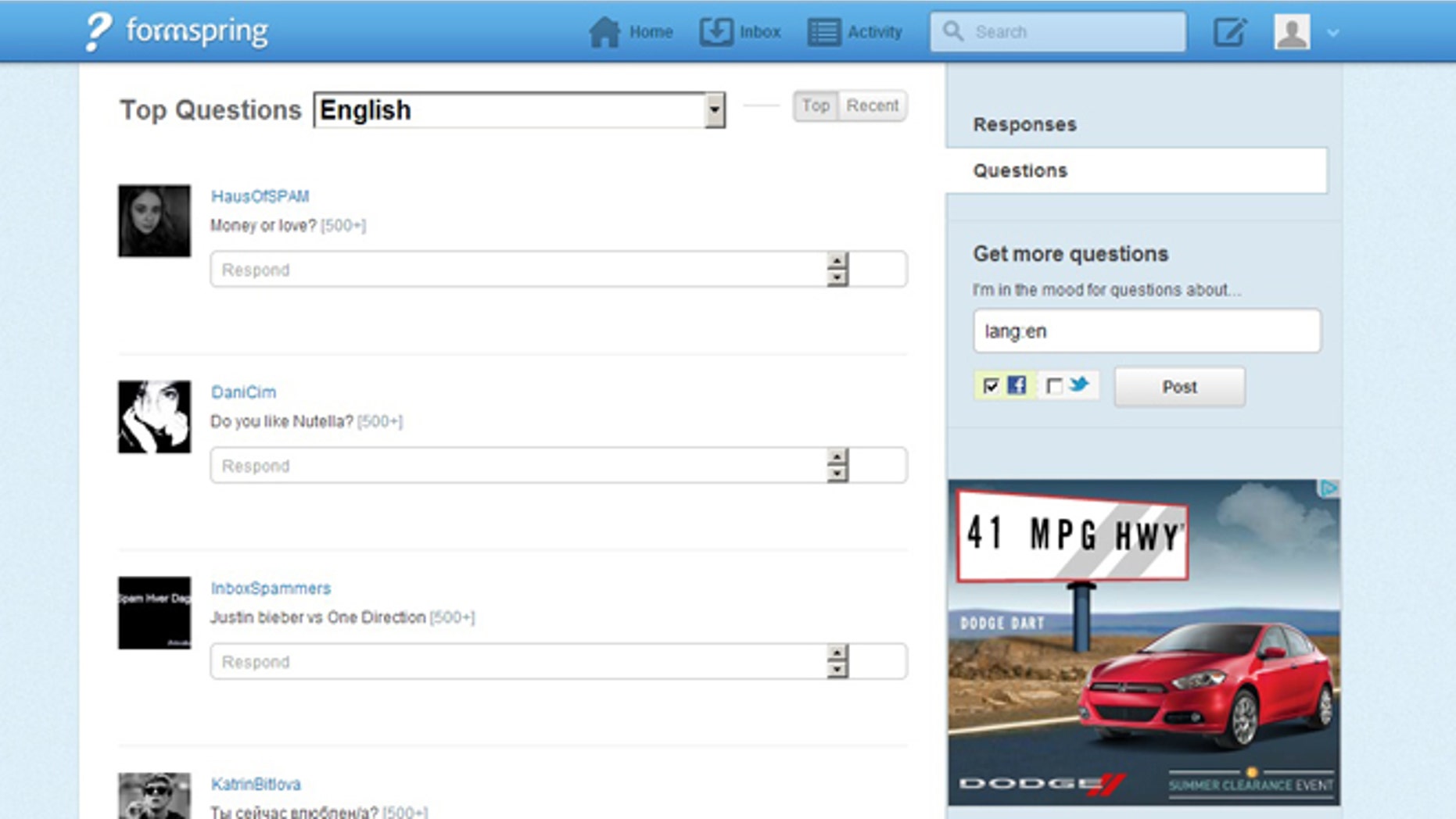Open Inbox via tray icon
Screen dimensions: 1456x819
click(715, 32)
